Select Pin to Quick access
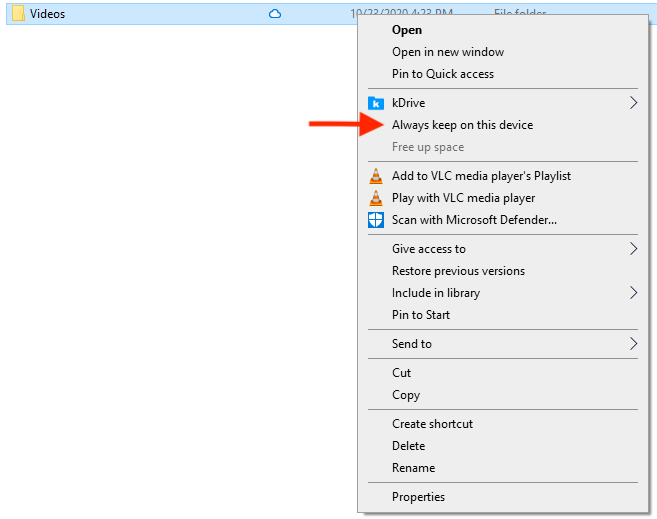Viewport: 657px width, 519px height. click(x=443, y=74)
